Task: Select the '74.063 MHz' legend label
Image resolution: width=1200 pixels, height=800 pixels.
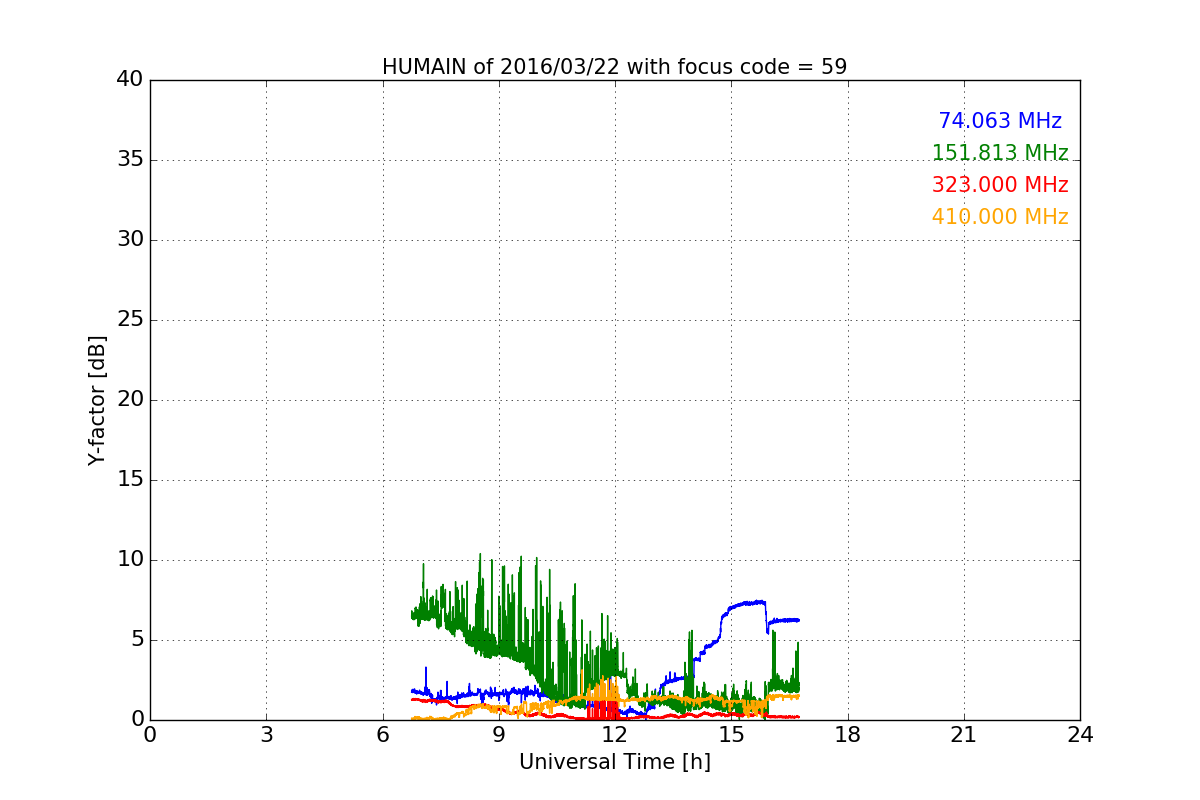Action: [1000, 121]
